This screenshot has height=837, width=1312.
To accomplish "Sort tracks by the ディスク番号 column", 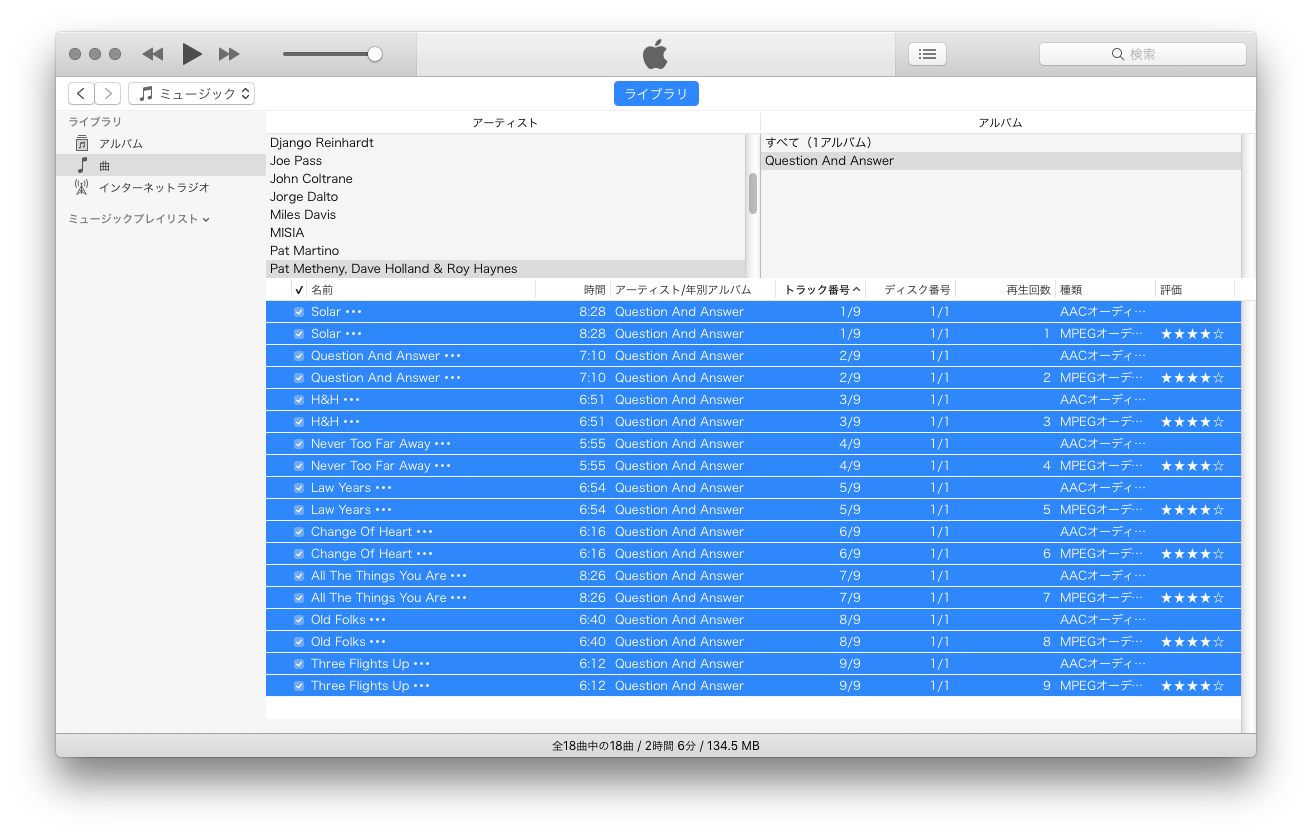I will click(x=911, y=290).
